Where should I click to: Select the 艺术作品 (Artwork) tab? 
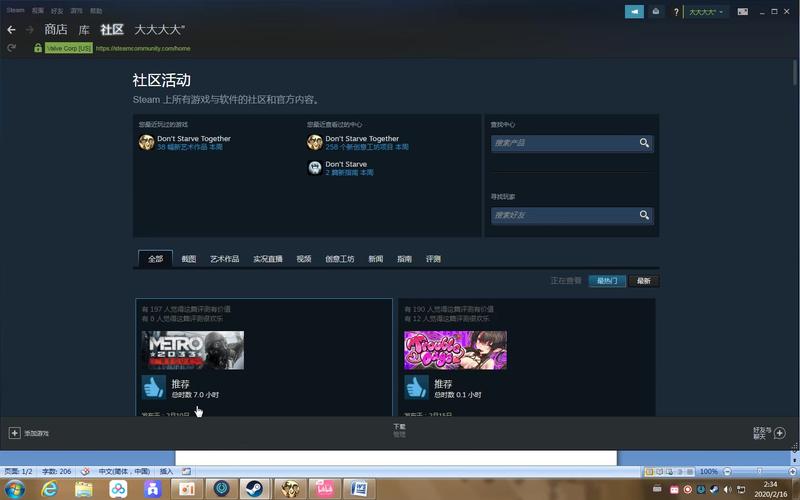(x=224, y=259)
